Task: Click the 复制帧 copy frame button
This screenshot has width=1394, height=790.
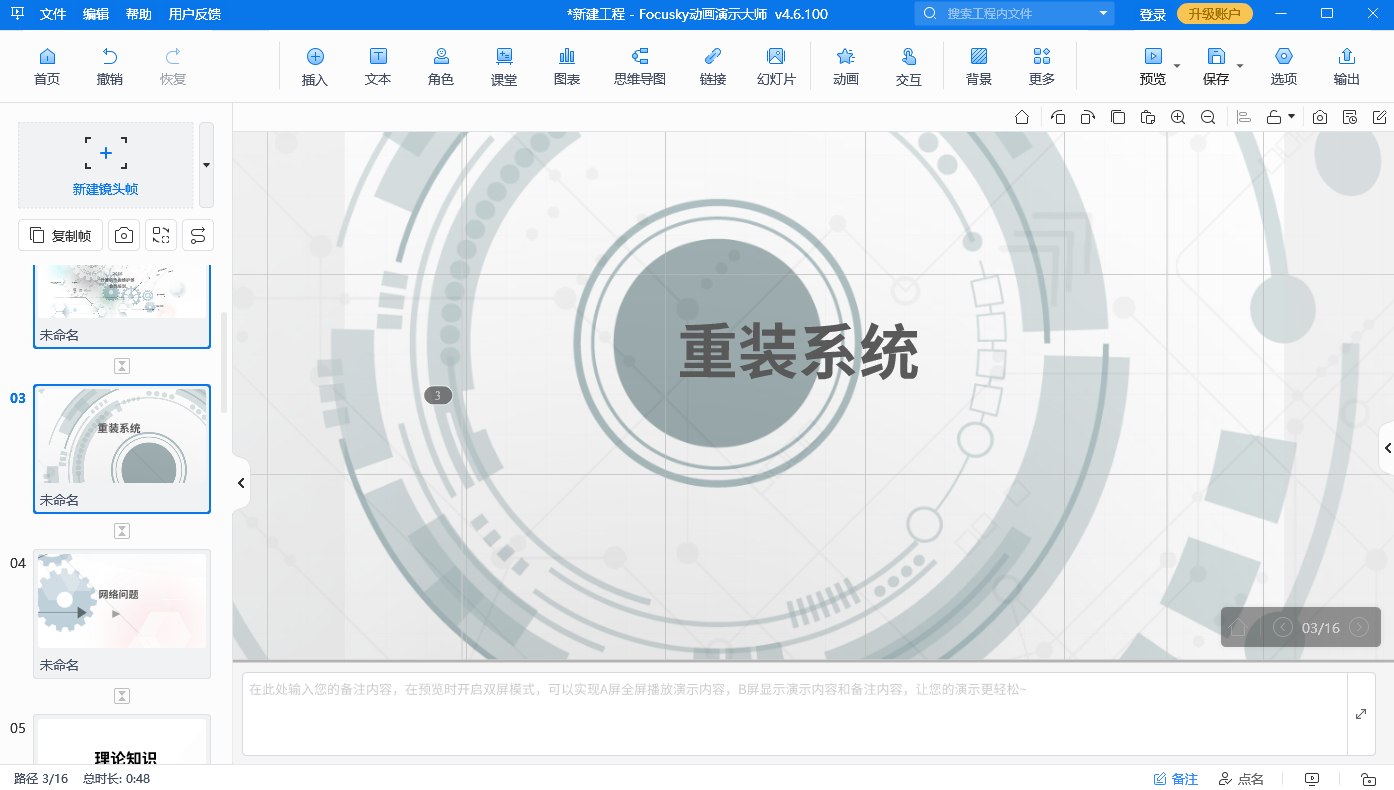Action: pyautogui.click(x=61, y=235)
